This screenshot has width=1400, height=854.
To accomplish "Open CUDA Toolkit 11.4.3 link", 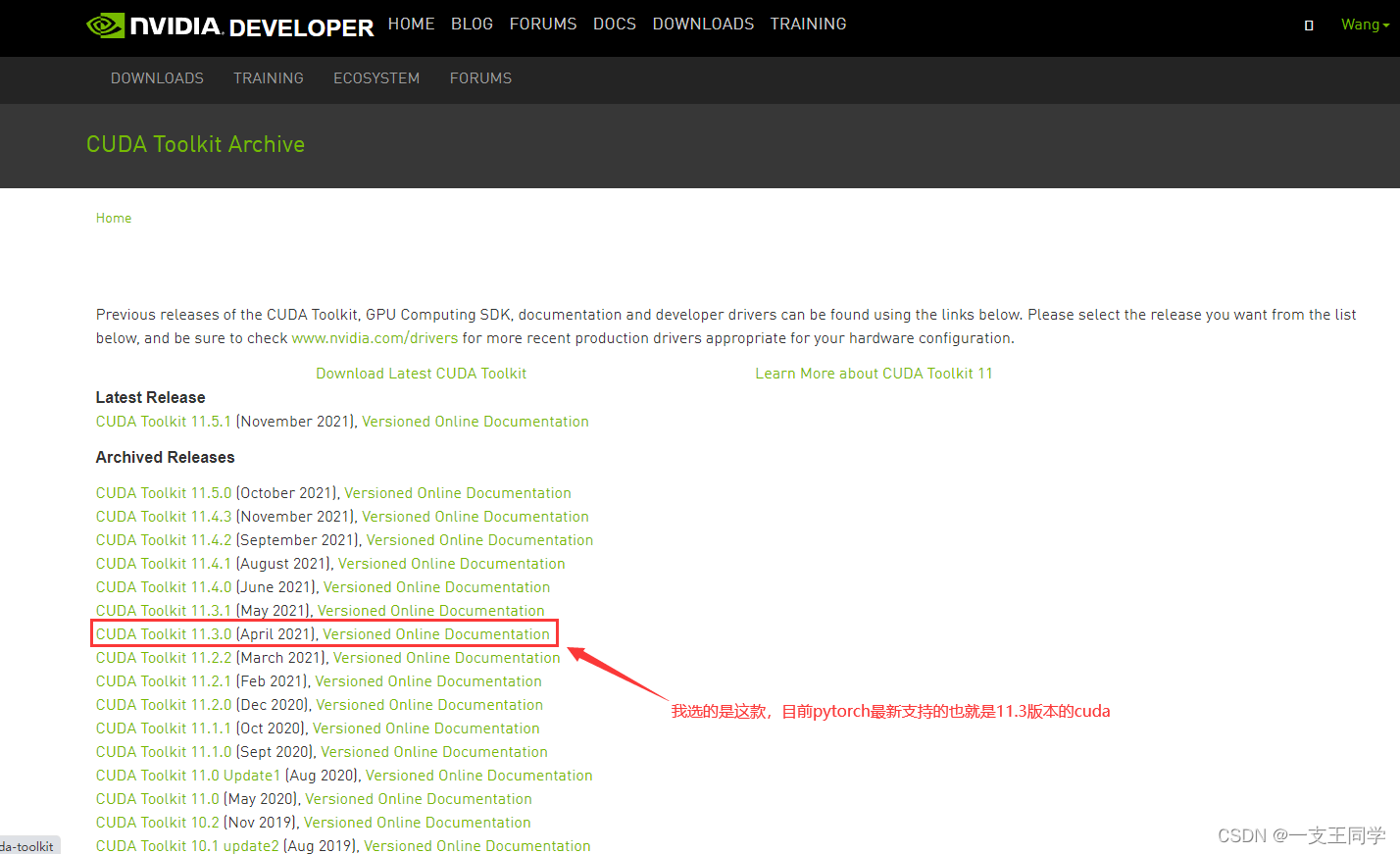I will (164, 517).
